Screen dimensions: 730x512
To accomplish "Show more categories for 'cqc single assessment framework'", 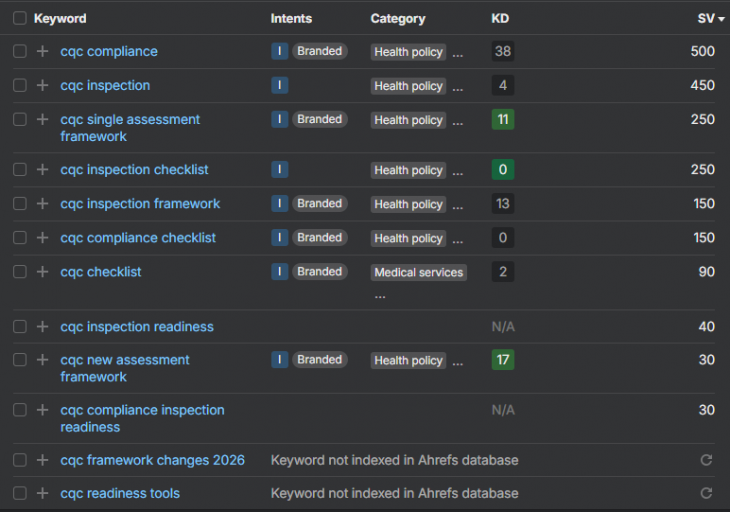I will [458, 123].
